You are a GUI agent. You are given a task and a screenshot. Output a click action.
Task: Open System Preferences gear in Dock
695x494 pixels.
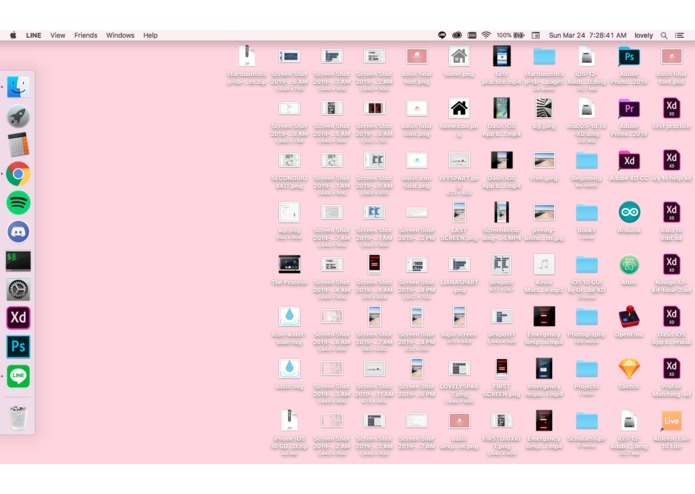18,289
